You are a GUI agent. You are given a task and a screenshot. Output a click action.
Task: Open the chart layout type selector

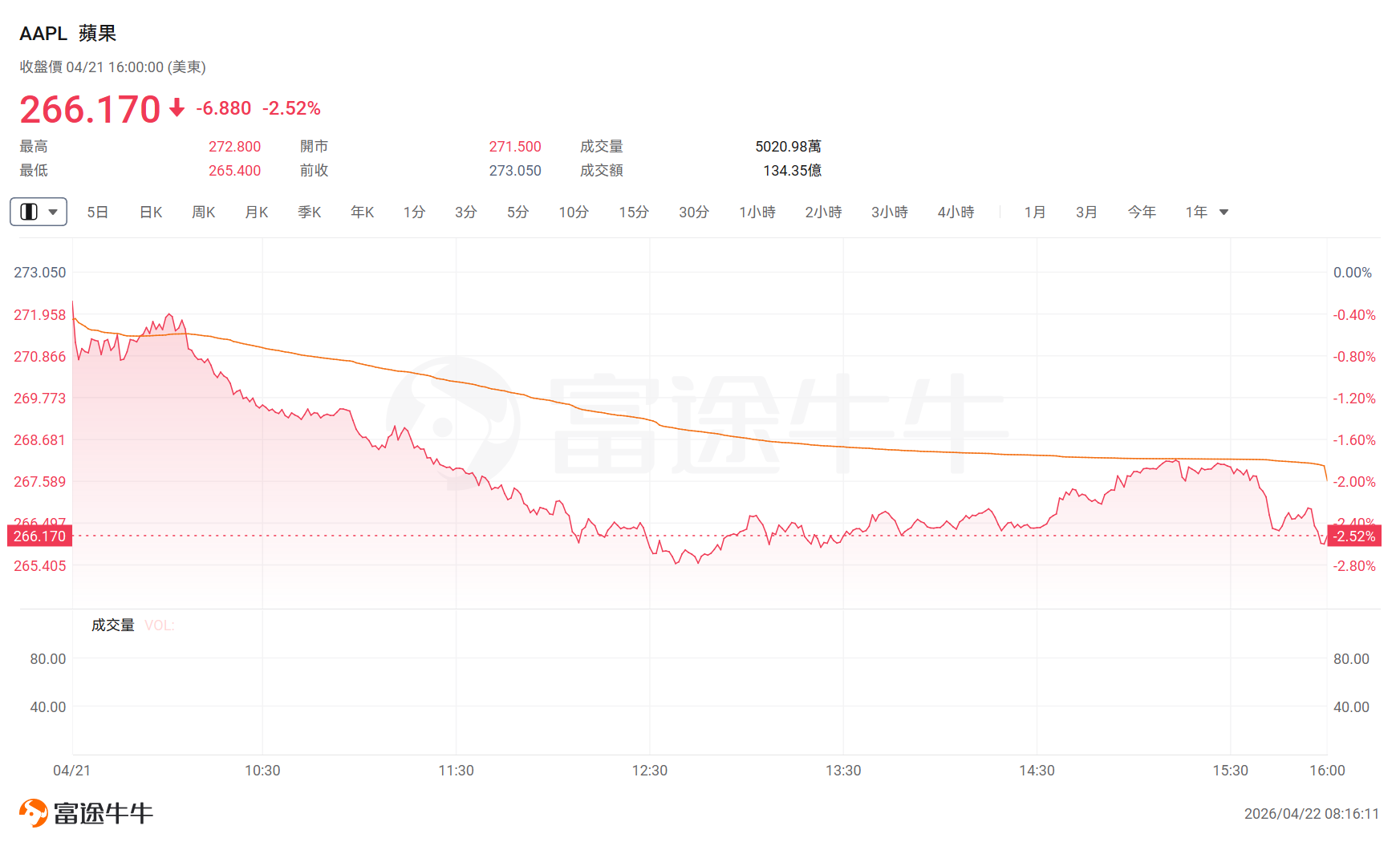point(39,212)
